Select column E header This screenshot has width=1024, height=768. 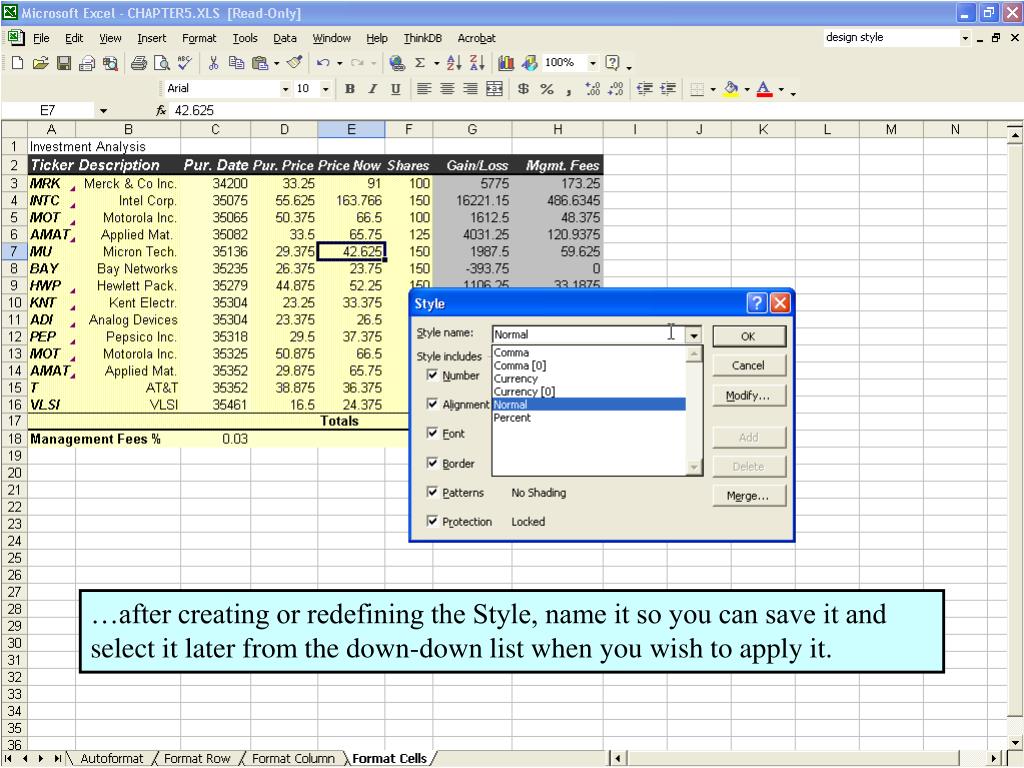[351, 129]
